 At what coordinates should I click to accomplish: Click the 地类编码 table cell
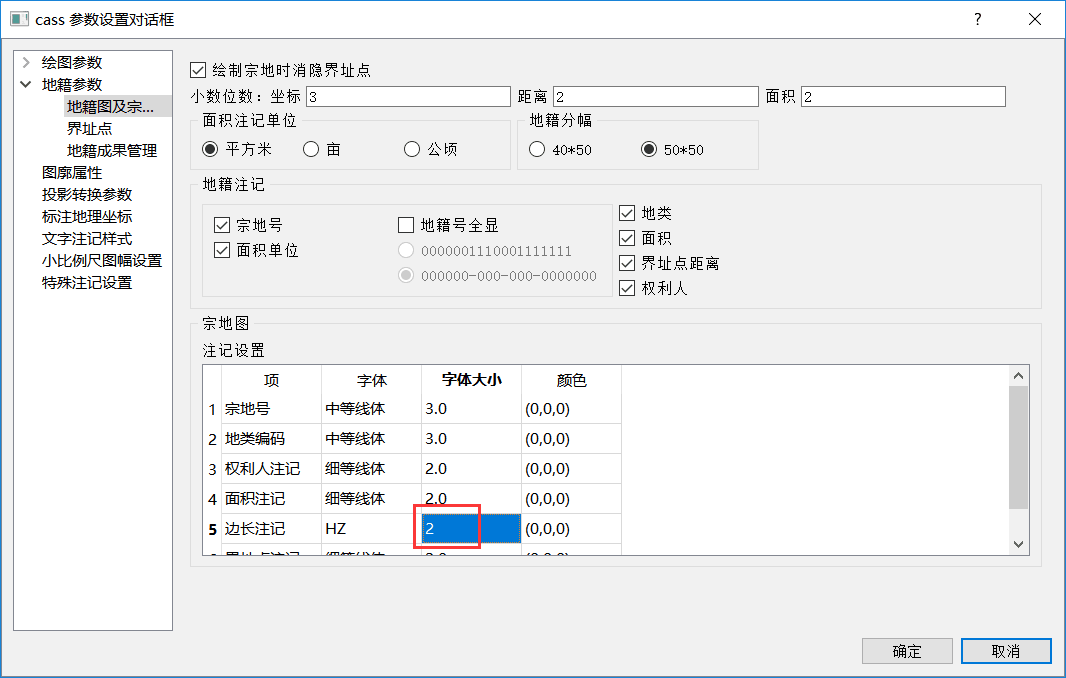click(x=271, y=439)
